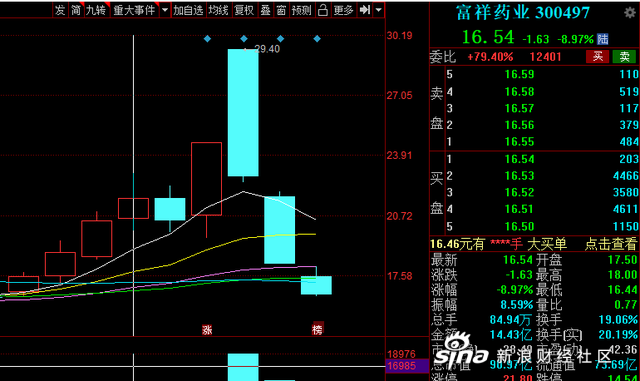
Task: Click the 加自选 add to watchlist button
Action: [188, 10]
